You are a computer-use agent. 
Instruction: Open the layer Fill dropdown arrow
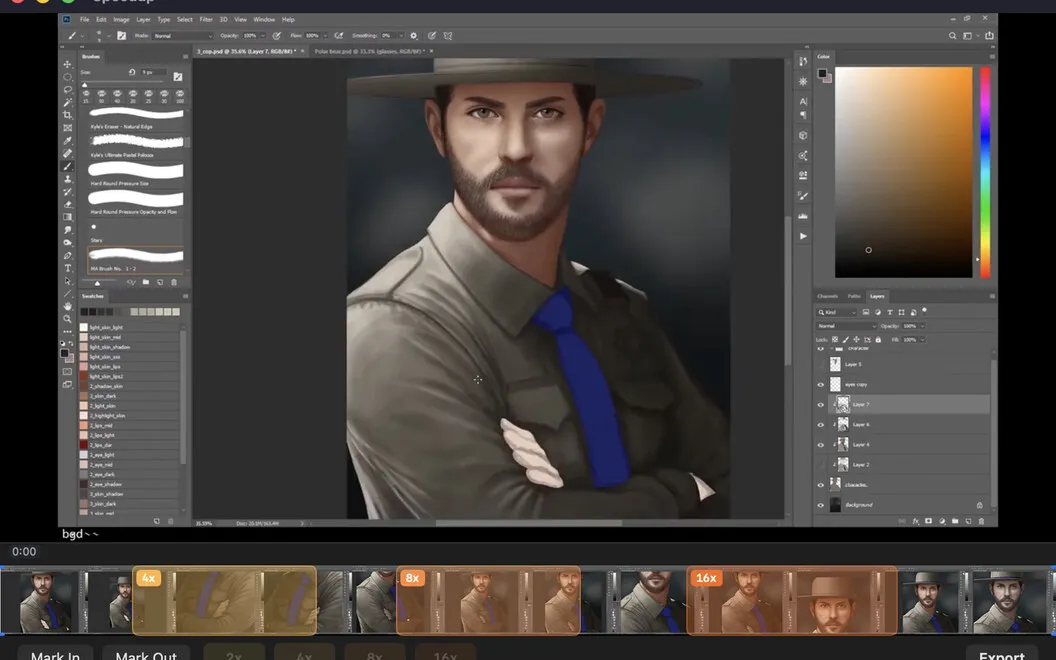(x=922, y=340)
